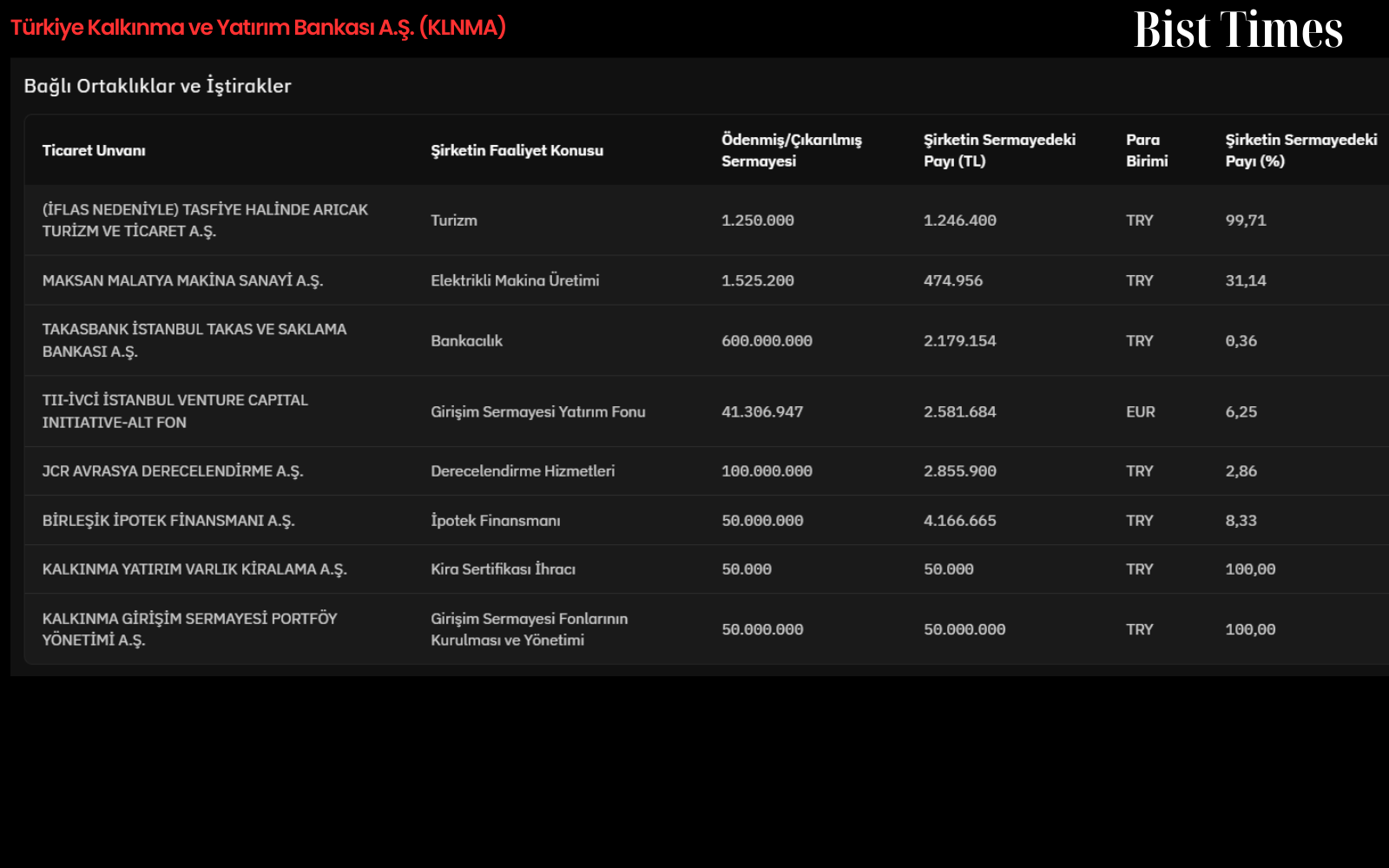Select the BİRLEŞİK İPOTEK FİNANSMANI row
Viewport: 1389px width, 868px height.
pyautogui.click(x=707, y=520)
